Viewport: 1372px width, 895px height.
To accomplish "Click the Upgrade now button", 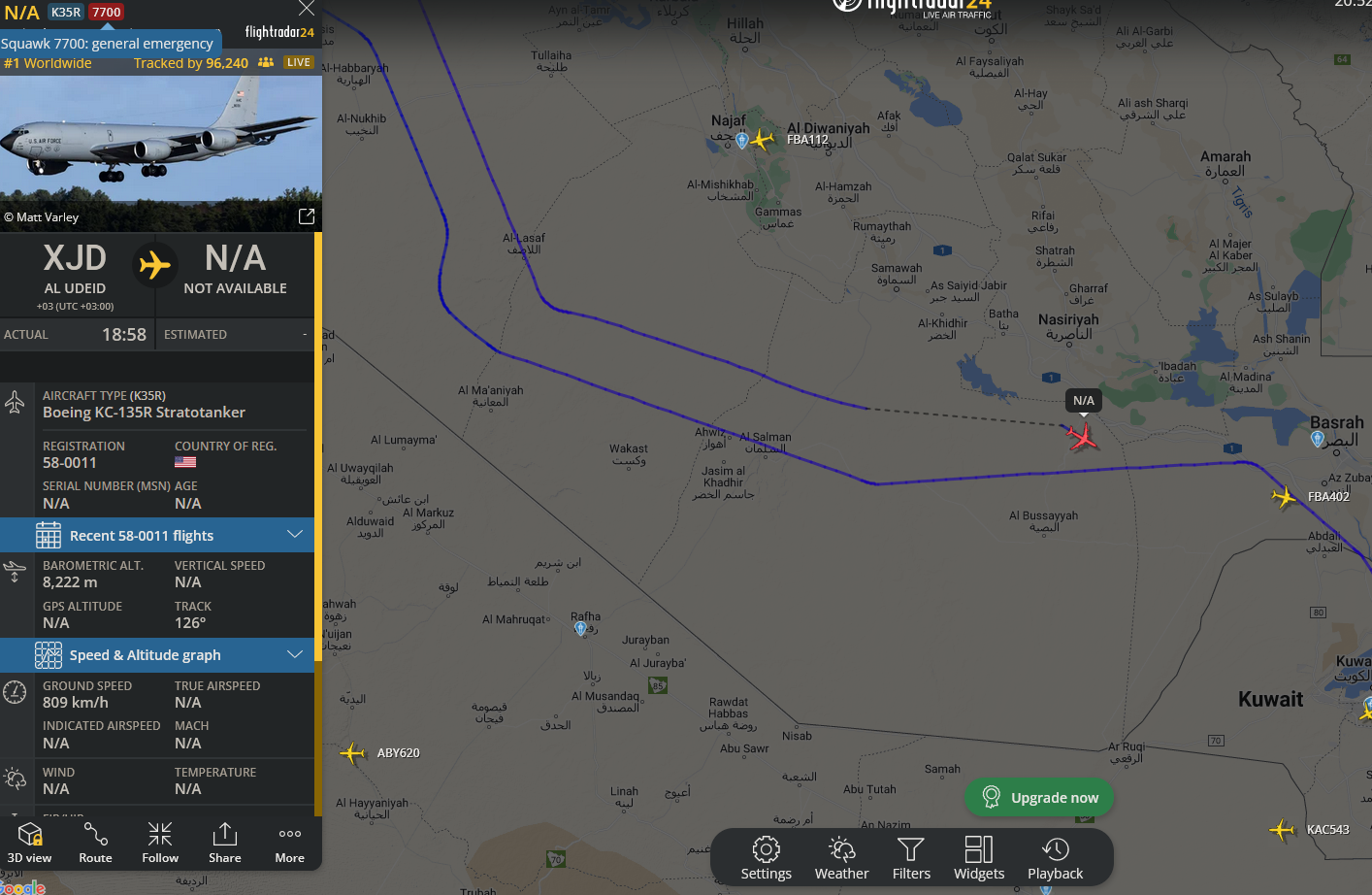I will point(1039,797).
